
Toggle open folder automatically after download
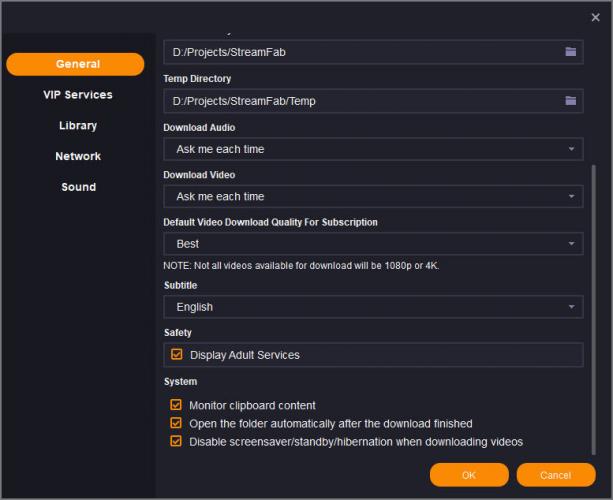pyautogui.click(x=177, y=424)
